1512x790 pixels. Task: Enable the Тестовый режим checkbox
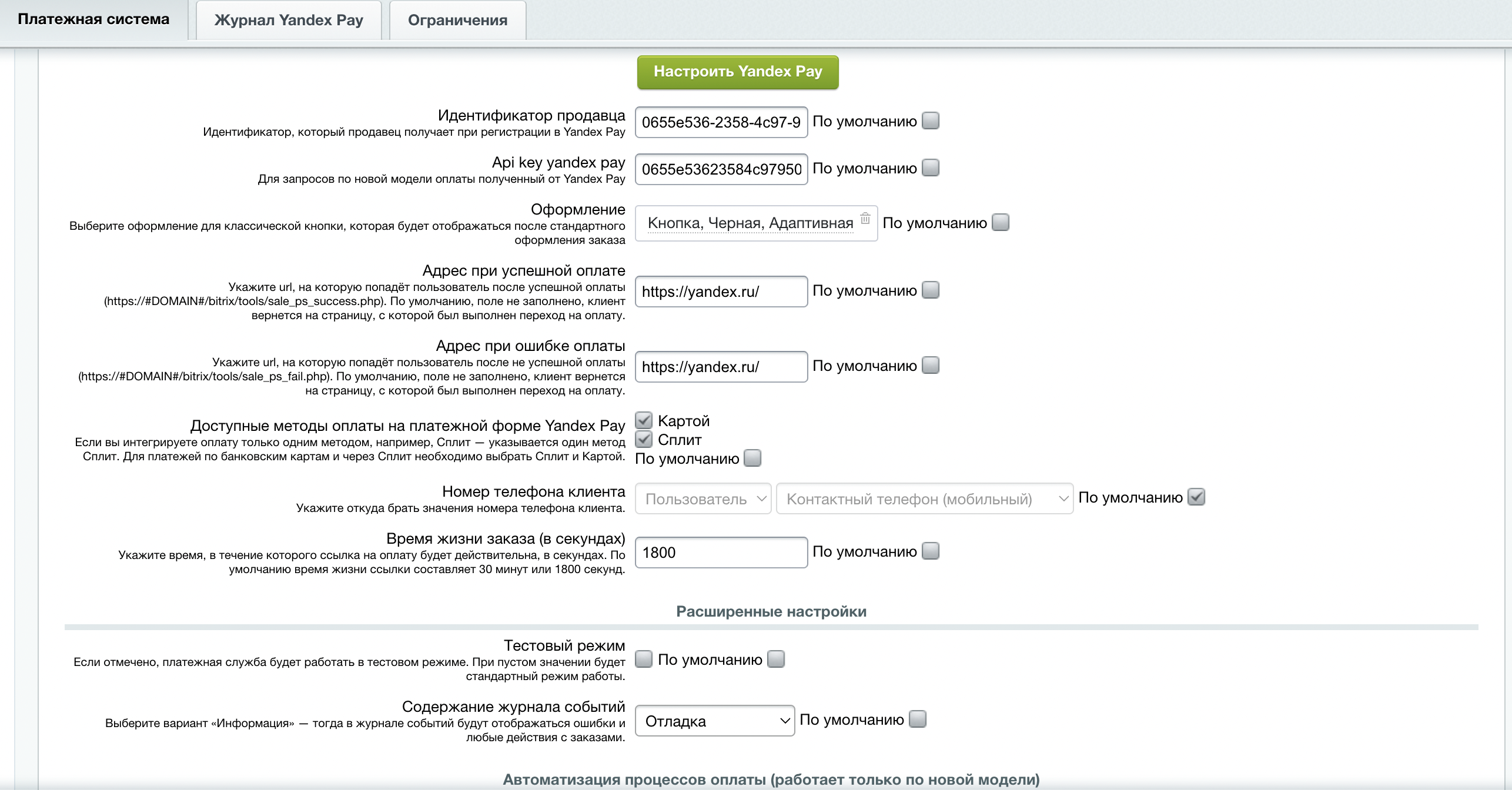tap(644, 659)
